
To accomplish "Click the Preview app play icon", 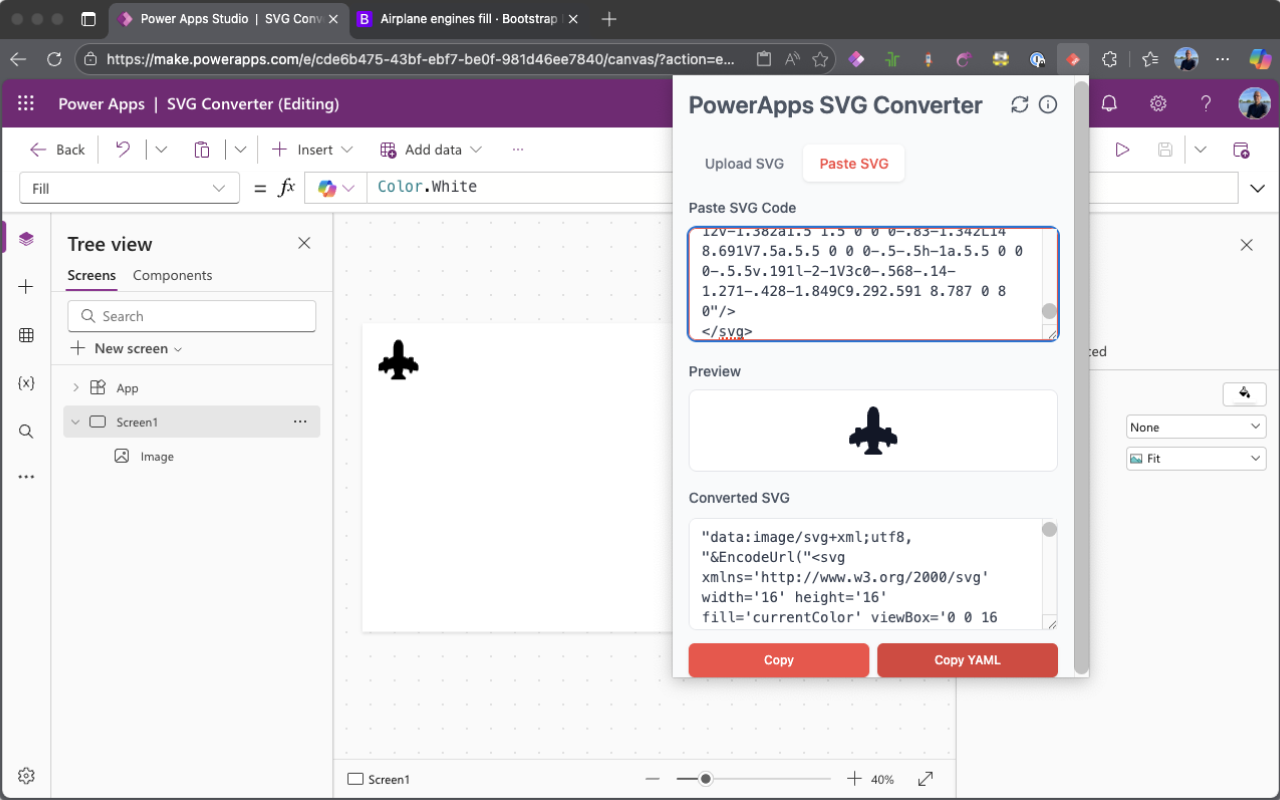I will coord(1122,150).
